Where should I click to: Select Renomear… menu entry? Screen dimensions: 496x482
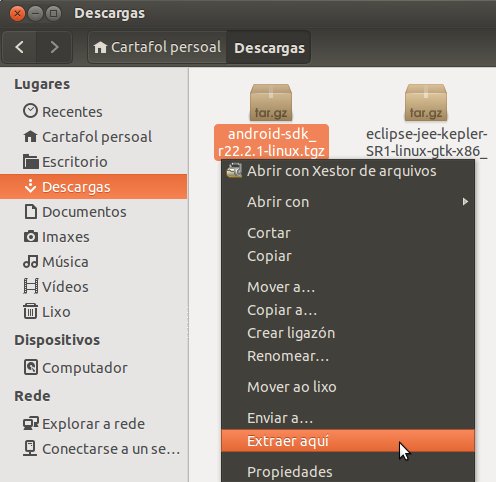coord(348,356)
